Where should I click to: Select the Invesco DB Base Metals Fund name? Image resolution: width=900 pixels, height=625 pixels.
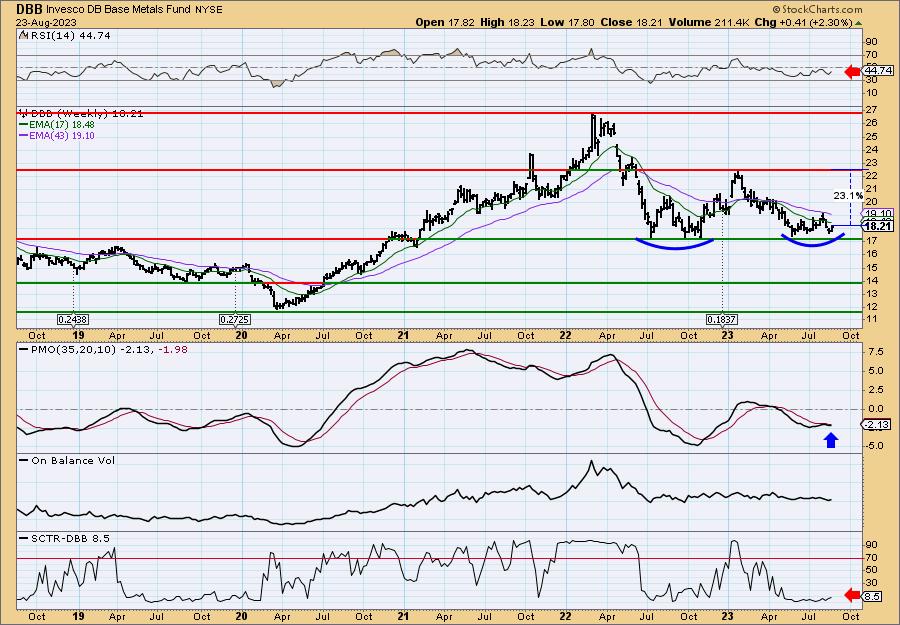120,10
